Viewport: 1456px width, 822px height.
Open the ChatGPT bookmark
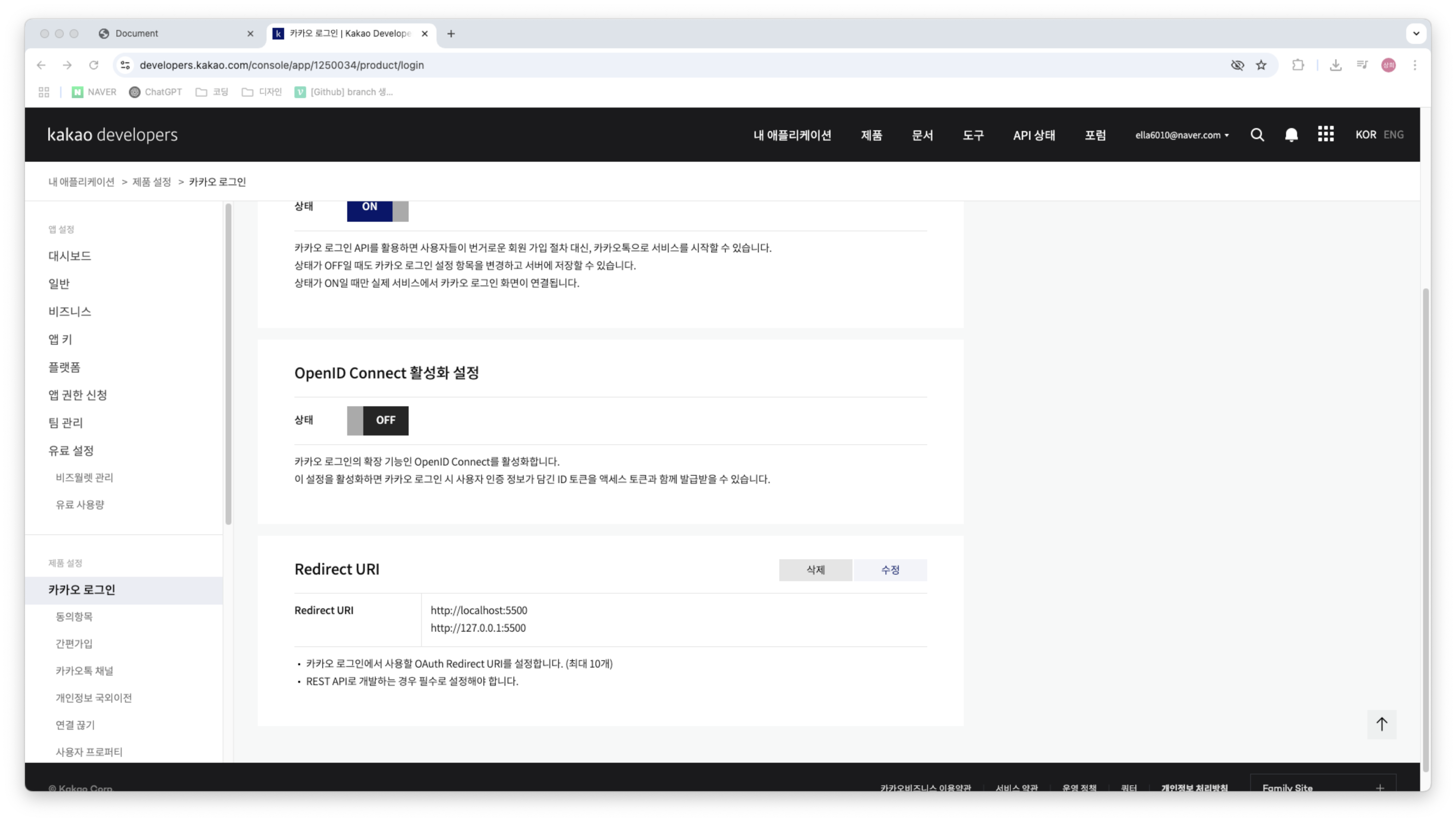click(x=155, y=92)
